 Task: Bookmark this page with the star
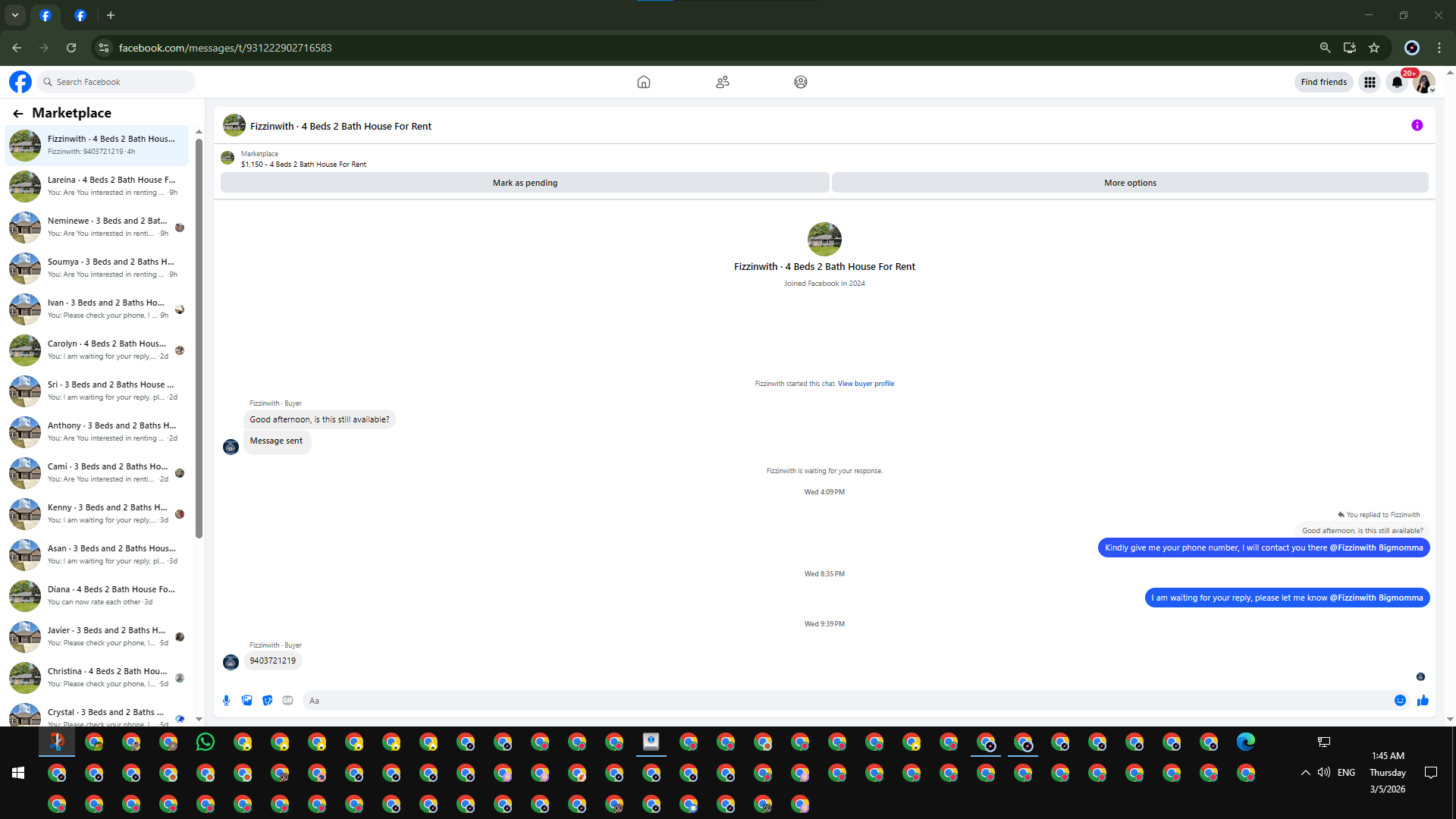click(1374, 48)
